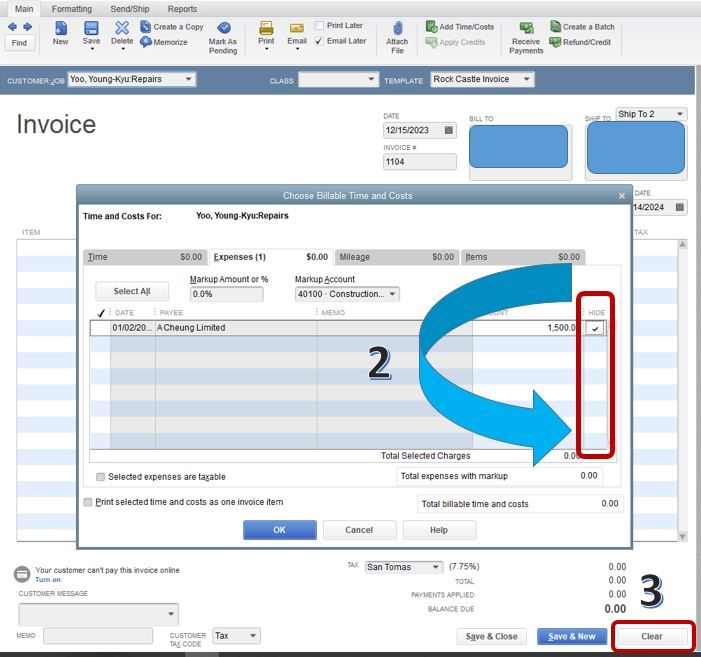Click Save & Close
The width and height of the screenshot is (701, 657).
[491, 636]
